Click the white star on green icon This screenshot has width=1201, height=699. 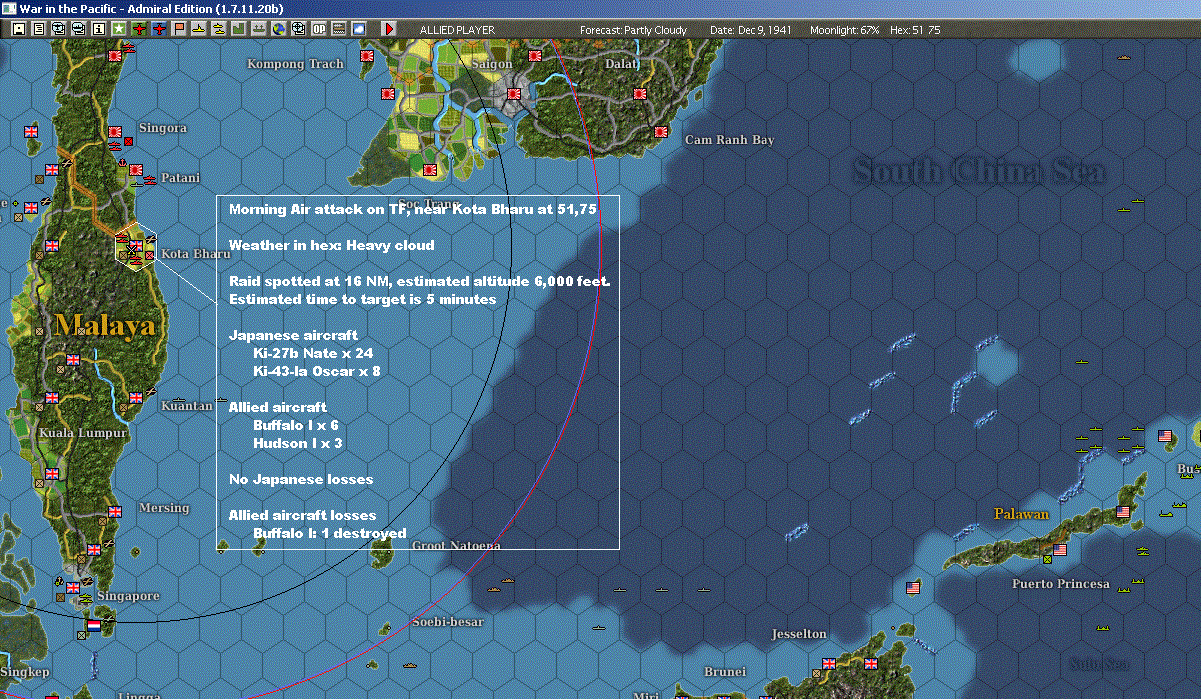pyautogui.click(x=119, y=29)
